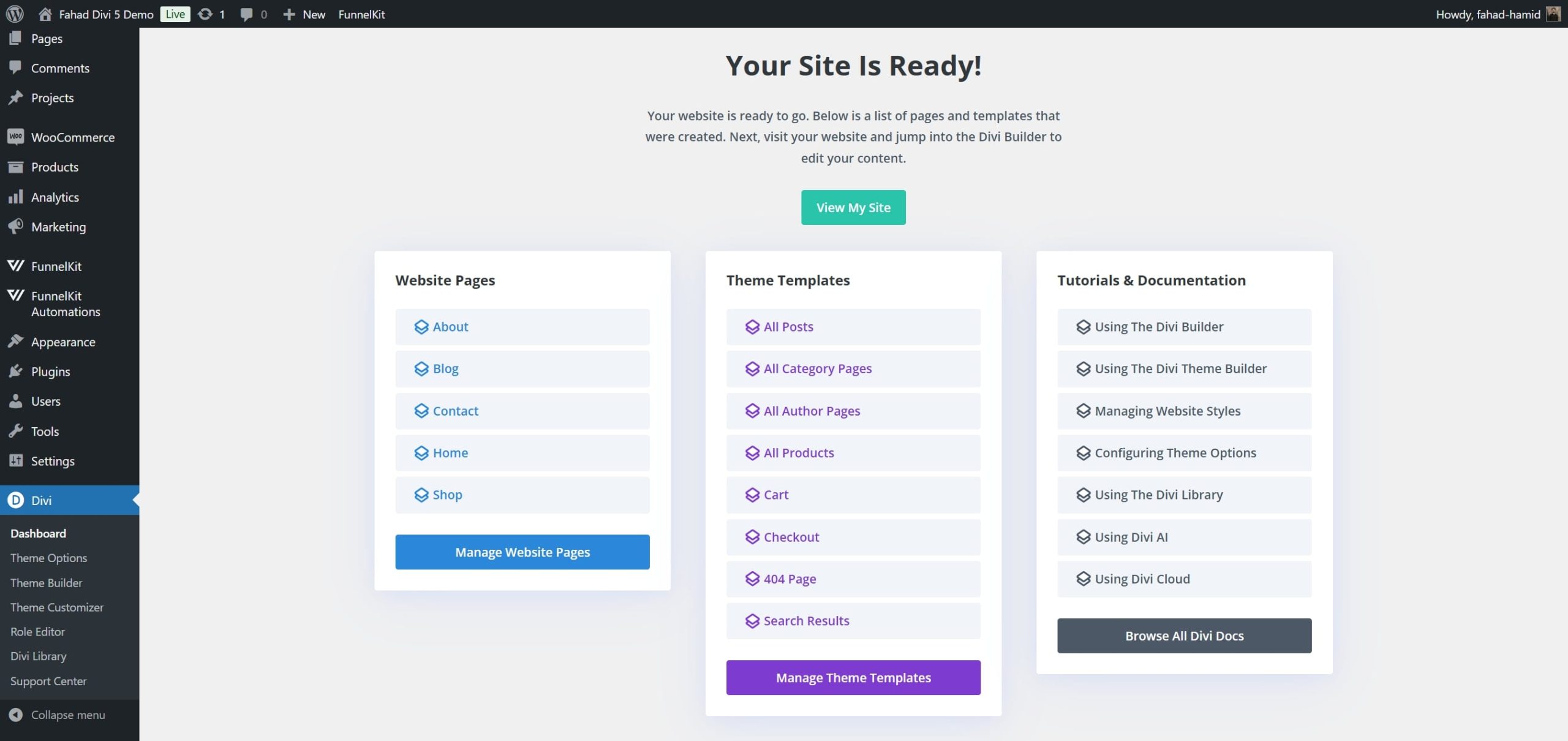
Task: Open the Using Divi AI tutorial link
Action: click(x=1130, y=536)
